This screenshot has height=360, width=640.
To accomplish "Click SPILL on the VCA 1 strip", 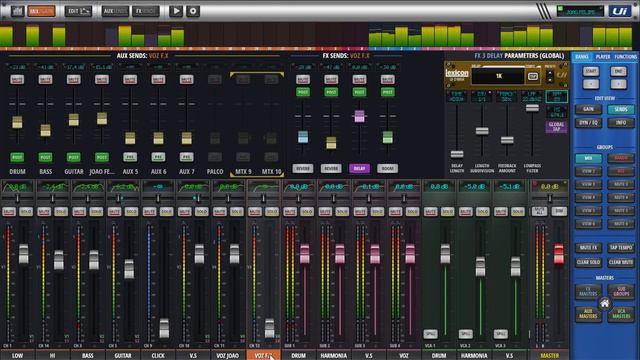I will coord(430,333).
